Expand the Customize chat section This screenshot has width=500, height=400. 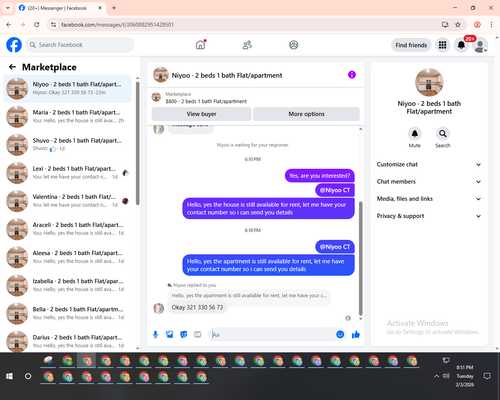429,164
